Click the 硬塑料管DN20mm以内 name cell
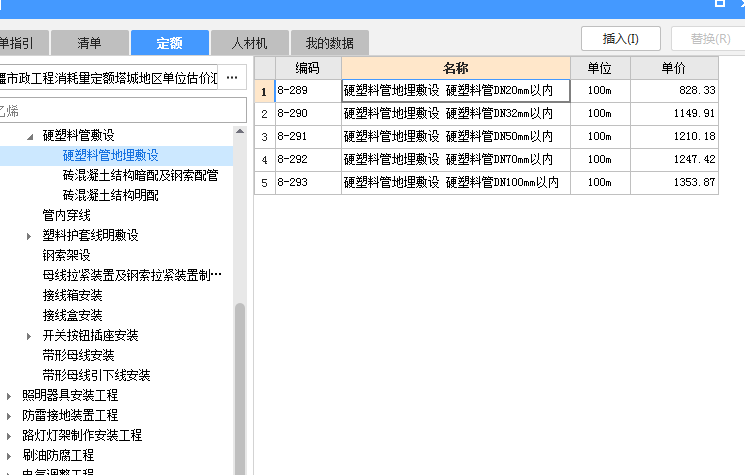 (456, 90)
